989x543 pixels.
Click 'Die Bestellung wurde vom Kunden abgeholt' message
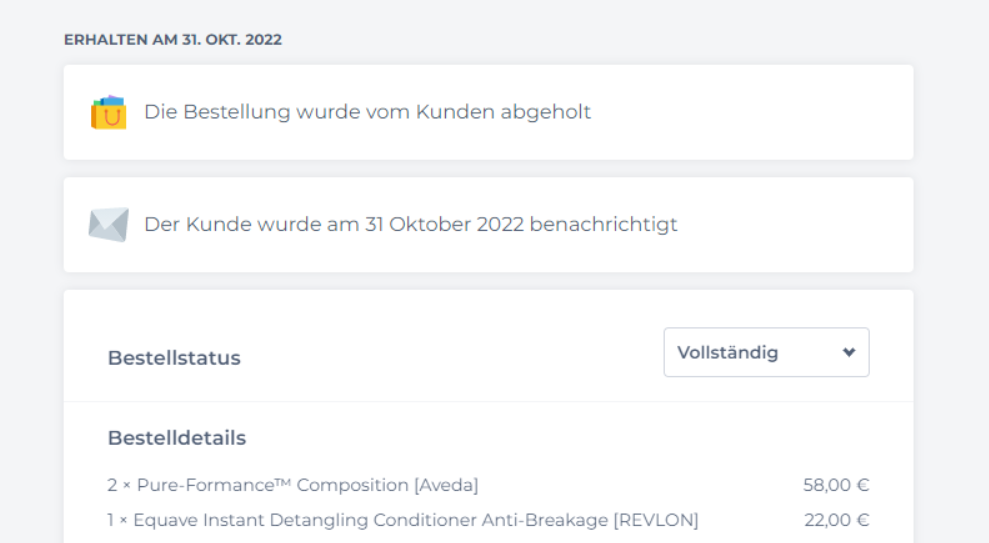(x=367, y=112)
